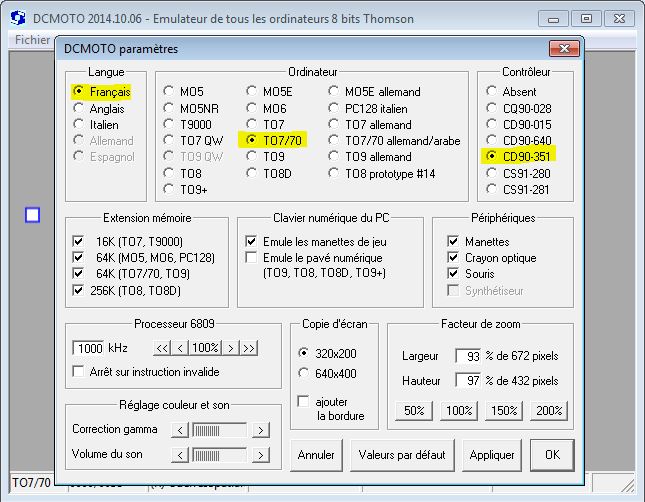Toggle 16K (TO7, T9000) memory extension
Screen dimensions: 645x502
point(128,242)
